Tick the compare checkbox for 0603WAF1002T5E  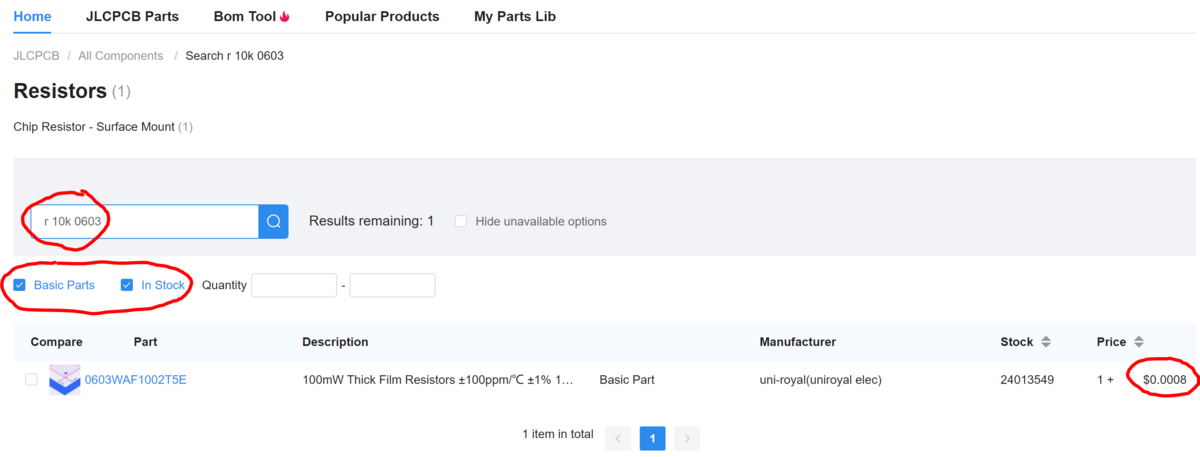[31, 380]
